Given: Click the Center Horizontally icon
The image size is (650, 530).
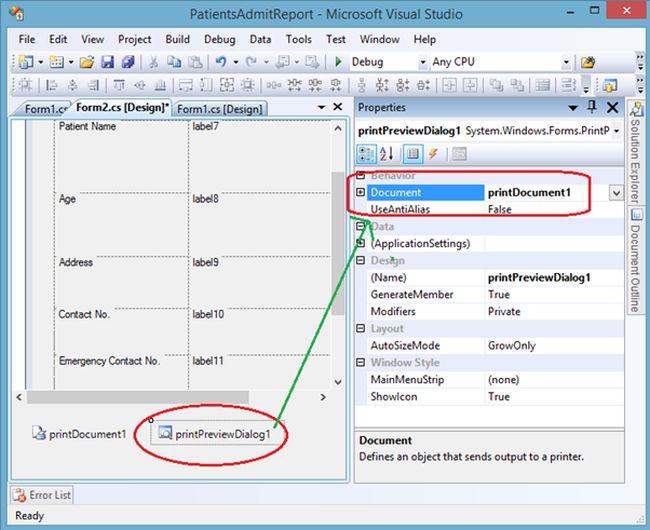Looking at the screenshot, I should 450,85.
